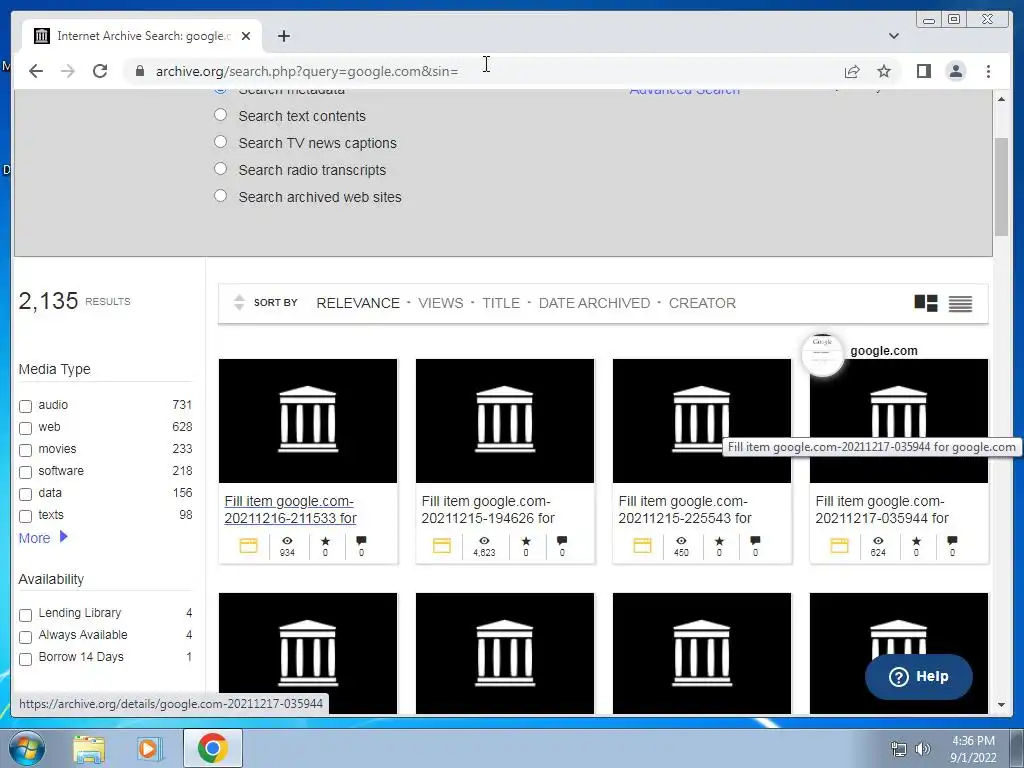Screen dimensions: 1024x768
Task: Open a new browser tab
Action: pyautogui.click(x=283, y=36)
